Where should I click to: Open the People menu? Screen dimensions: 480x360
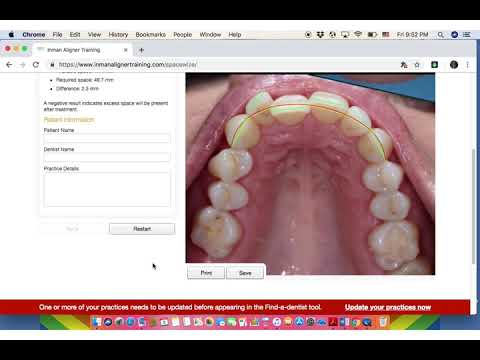pos(183,35)
